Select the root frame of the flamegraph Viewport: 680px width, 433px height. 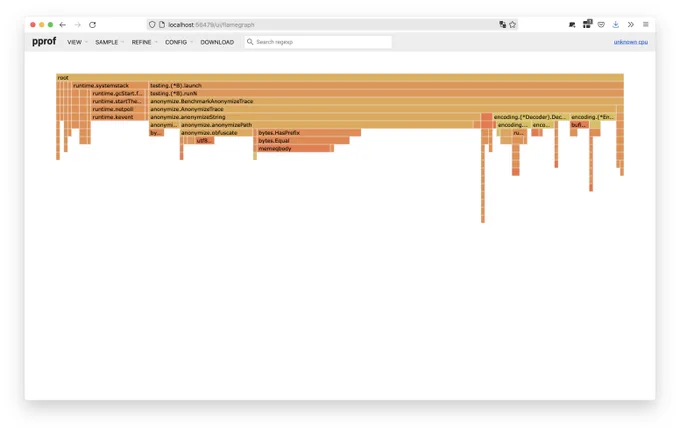[340, 78]
